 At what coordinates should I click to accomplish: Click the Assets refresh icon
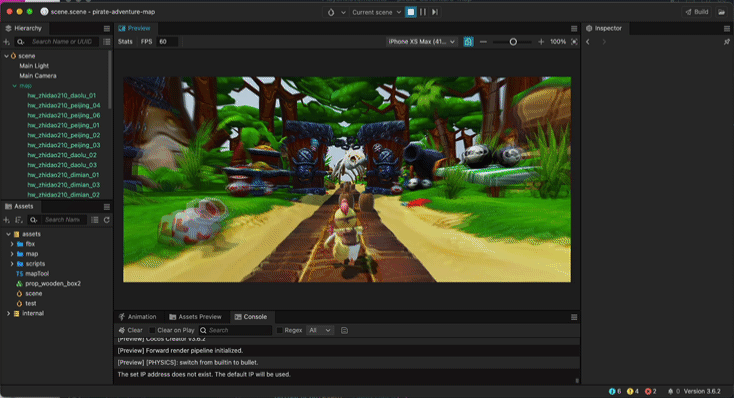point(107,220)
